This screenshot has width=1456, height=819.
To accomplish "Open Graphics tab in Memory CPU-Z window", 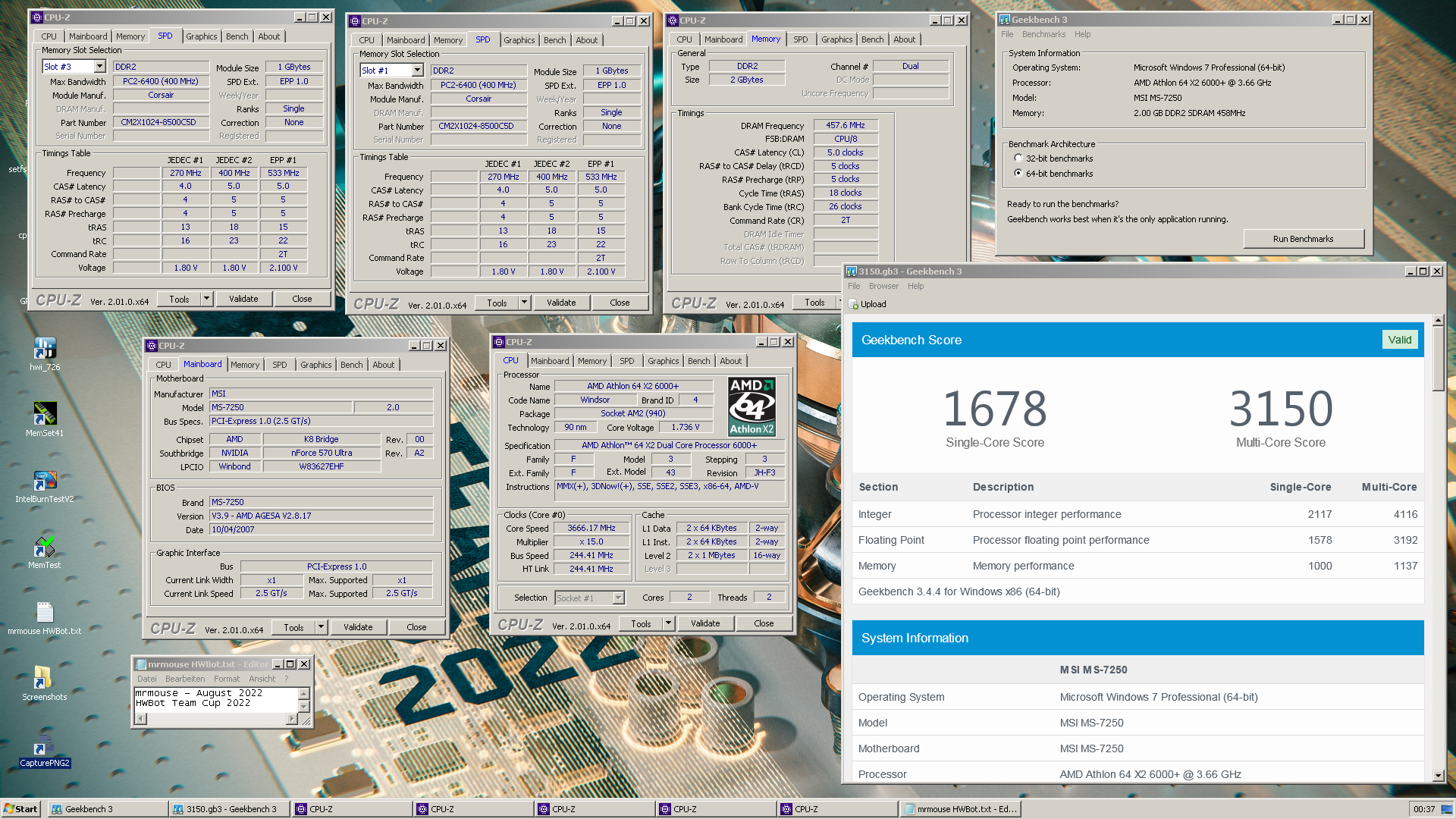I will [x=837, y=39].
